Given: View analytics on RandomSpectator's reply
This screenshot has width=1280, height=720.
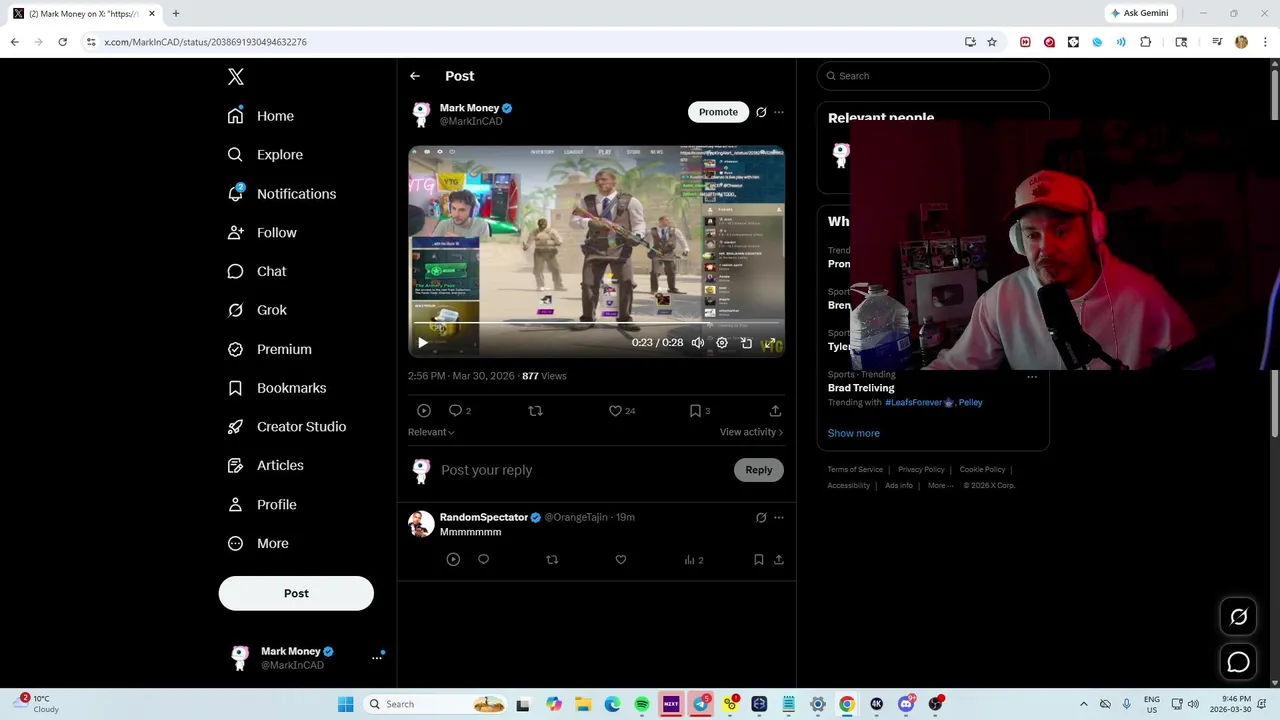Looking at the screenshot, I should [694, 560].
